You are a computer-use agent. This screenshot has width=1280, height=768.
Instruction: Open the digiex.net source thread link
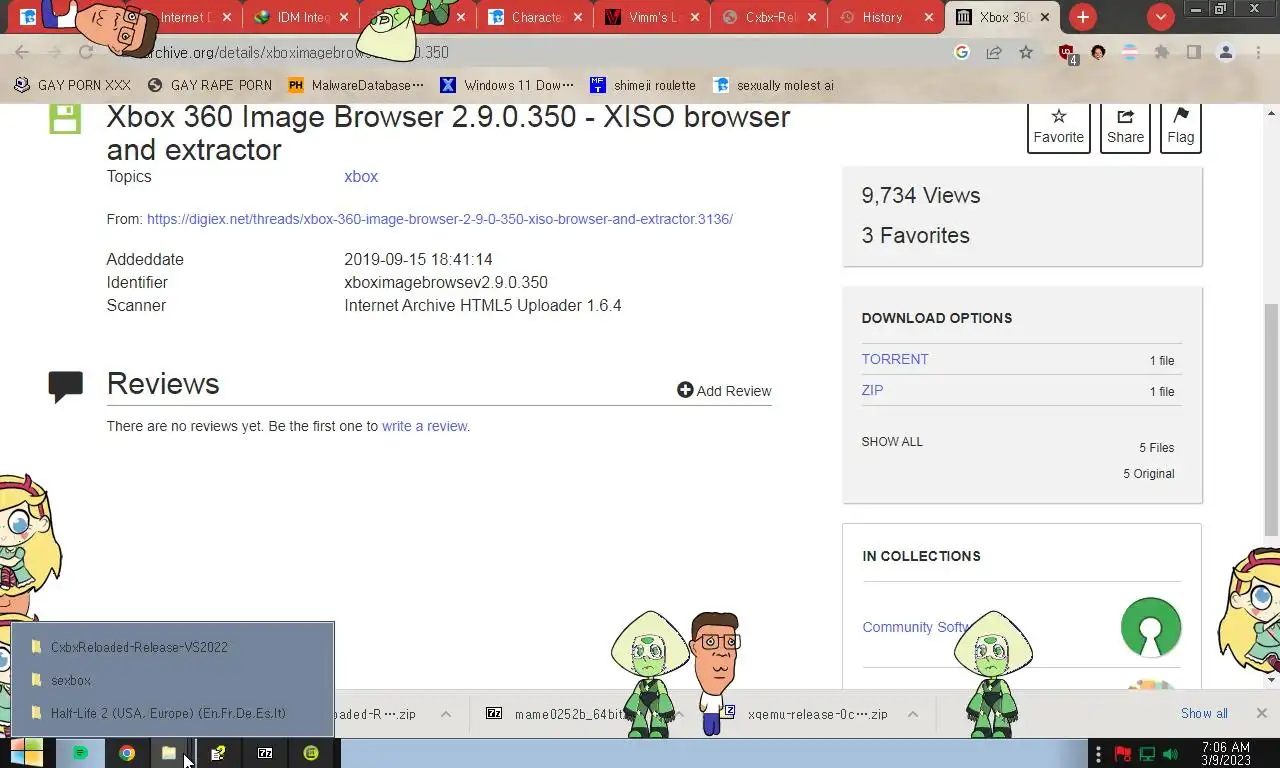point(440,219)
